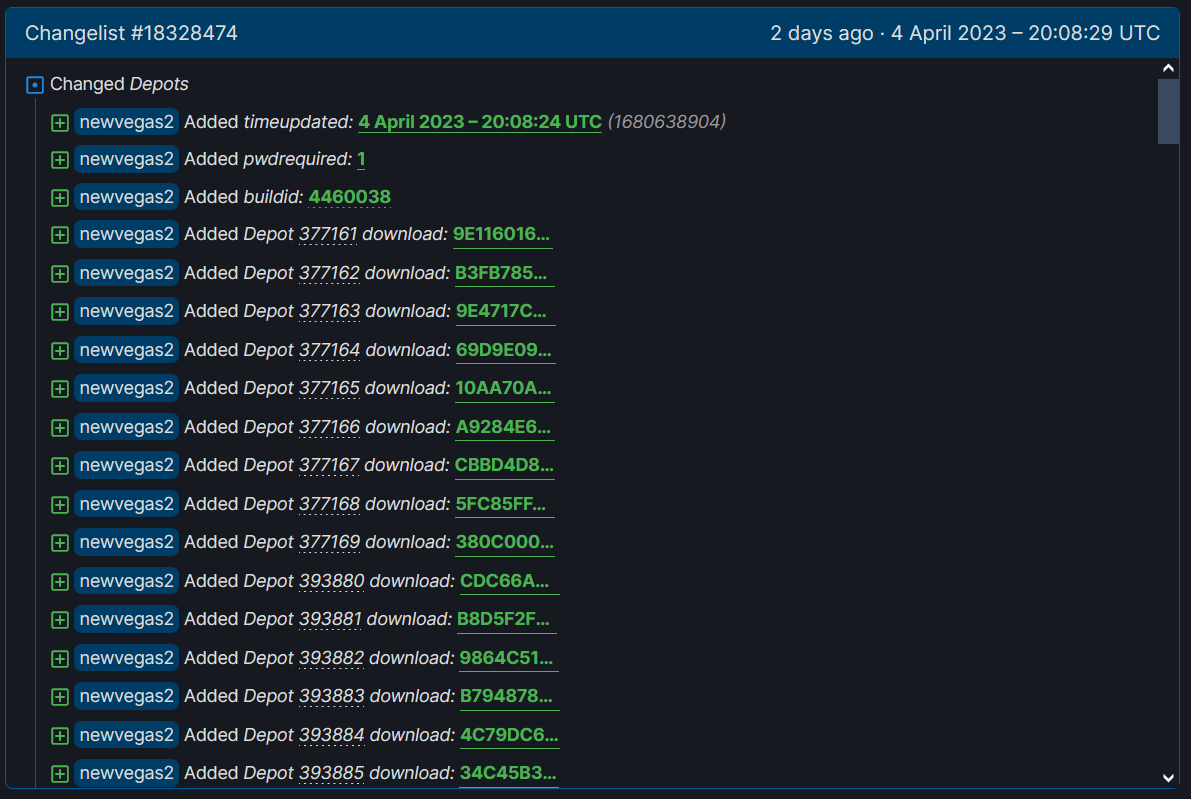Click depot ID 377167
The height and width of the screenshot is (799, 1191).
(x=329, y=465)
